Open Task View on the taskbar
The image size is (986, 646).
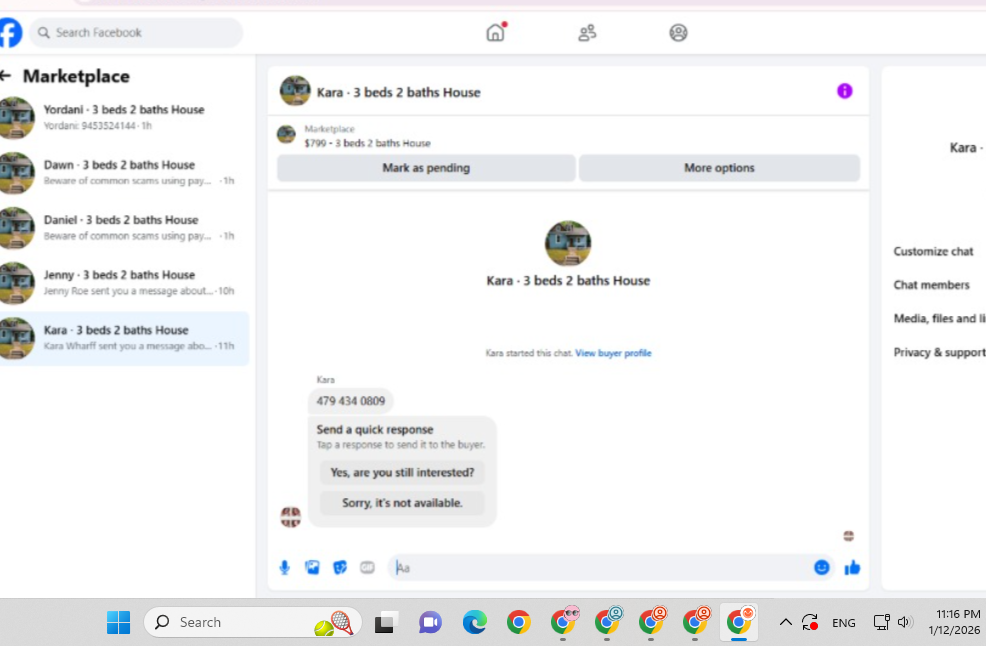386,622
